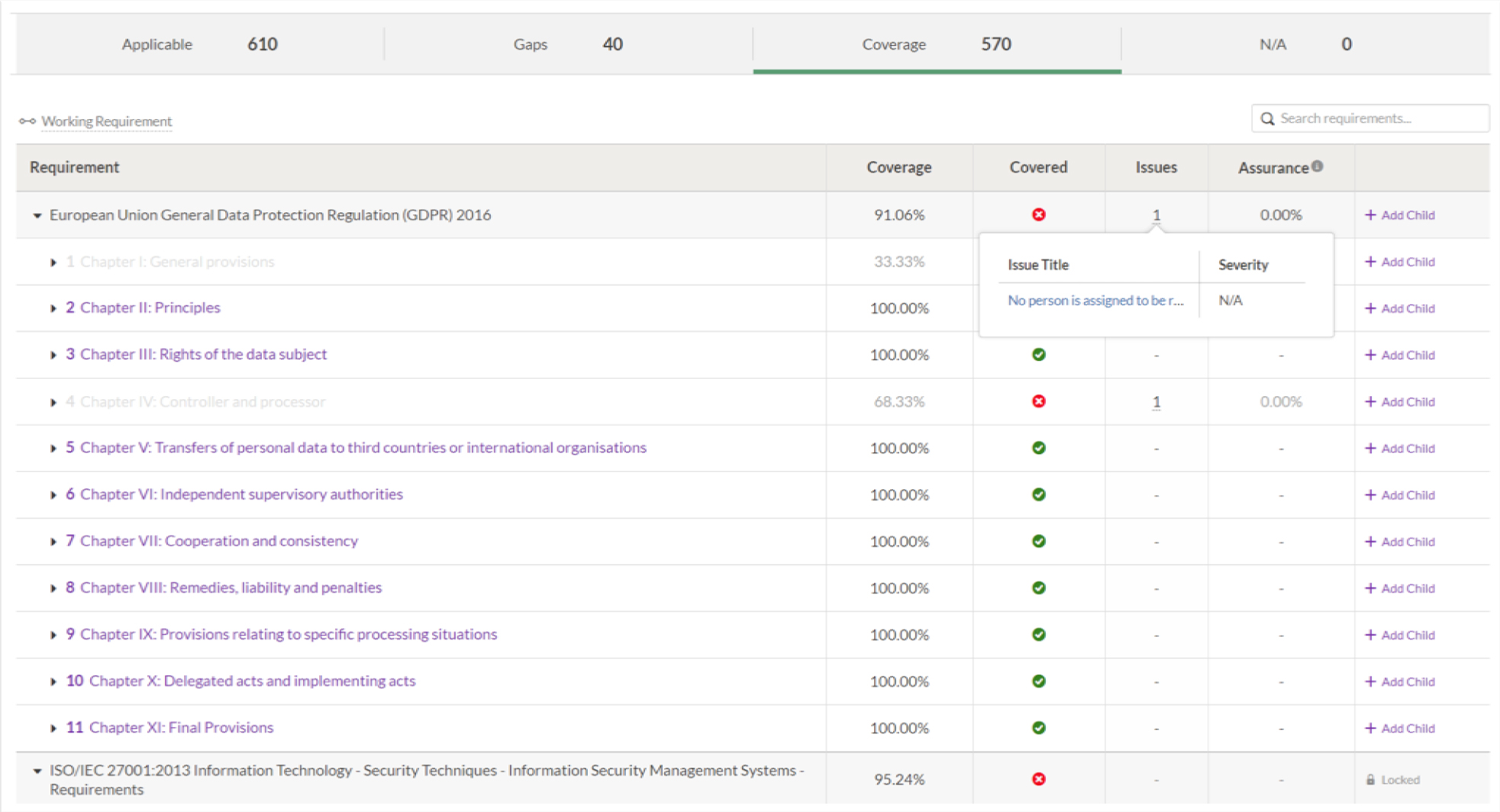Select the Coverage 570 tab
1500x812 pixels.
[x=937, y=44]
